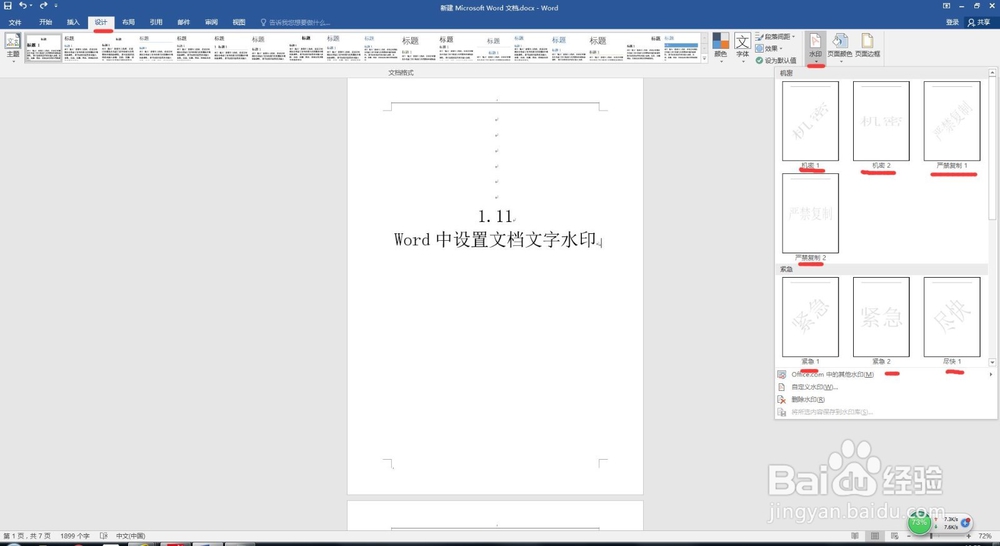Switch to web layout view icon

[894, 536]
